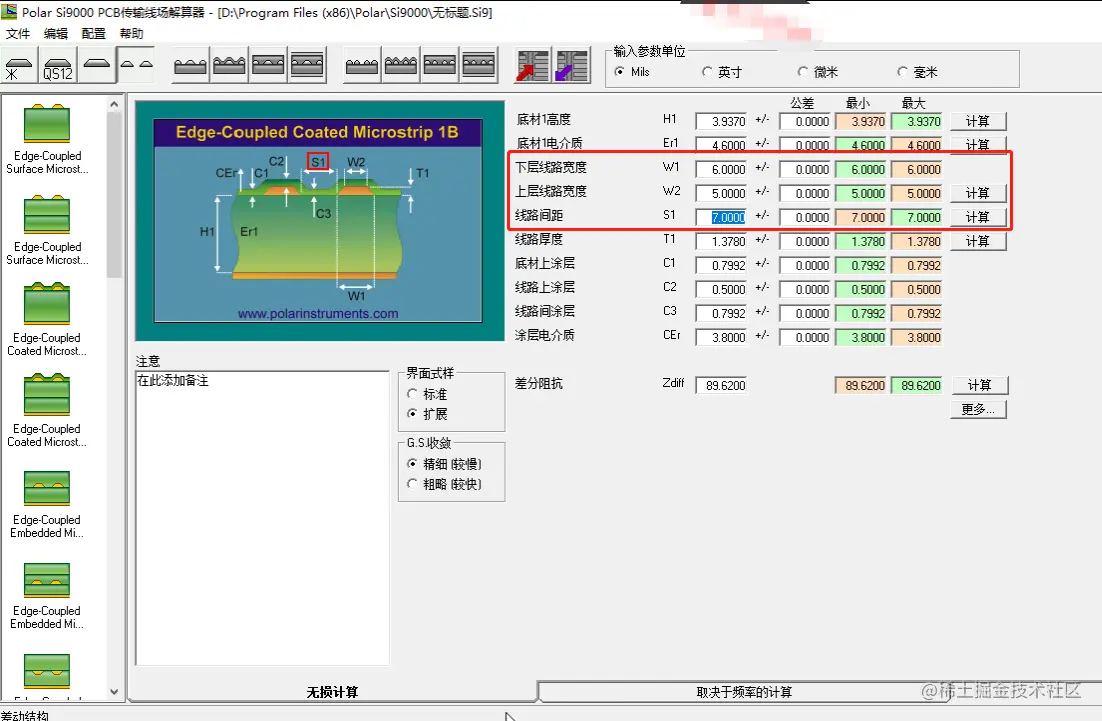Click 计算 button for H1 row
This screenshot has width=1102, height=721.
point(978,122)
